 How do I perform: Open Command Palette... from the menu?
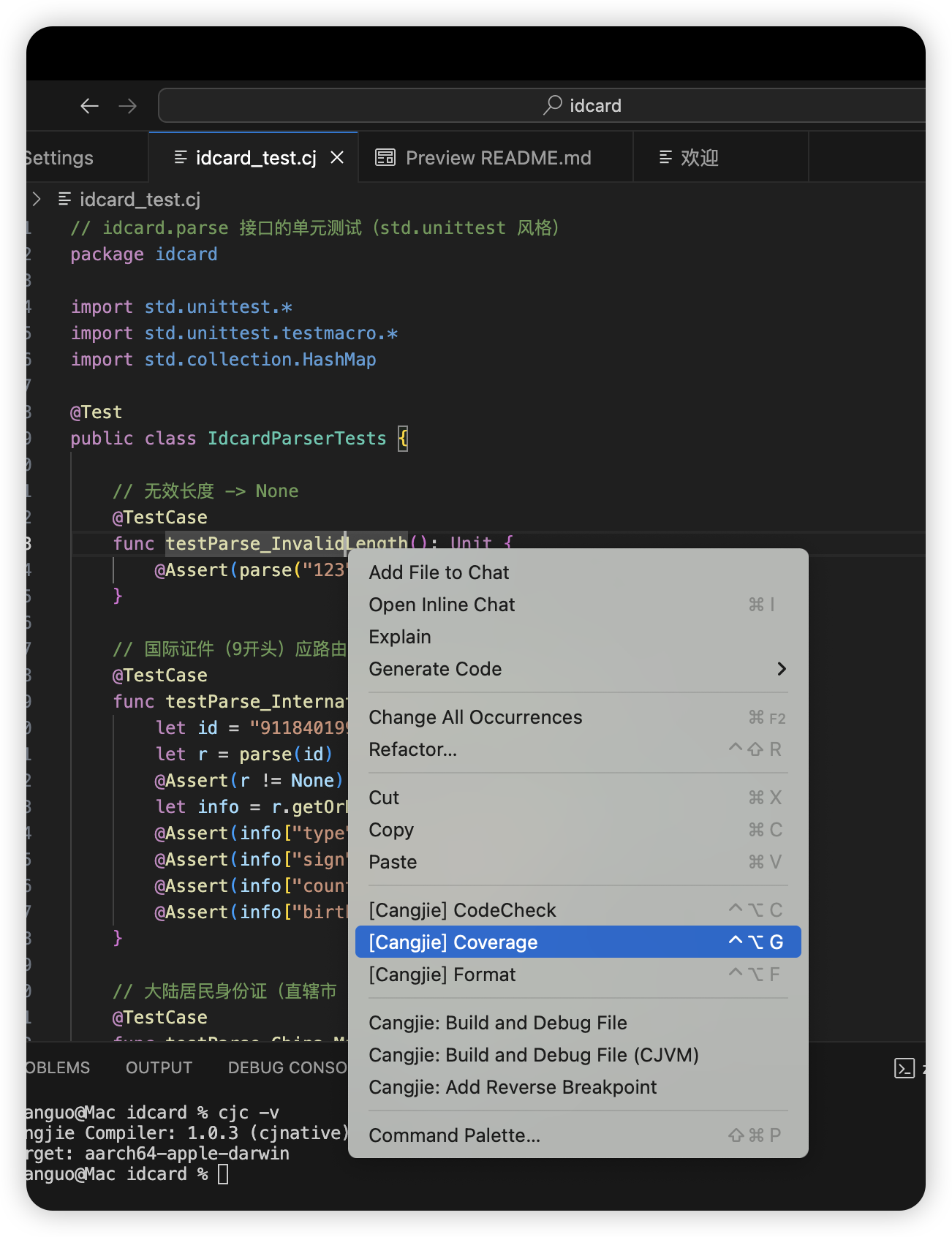(578, 1135)
